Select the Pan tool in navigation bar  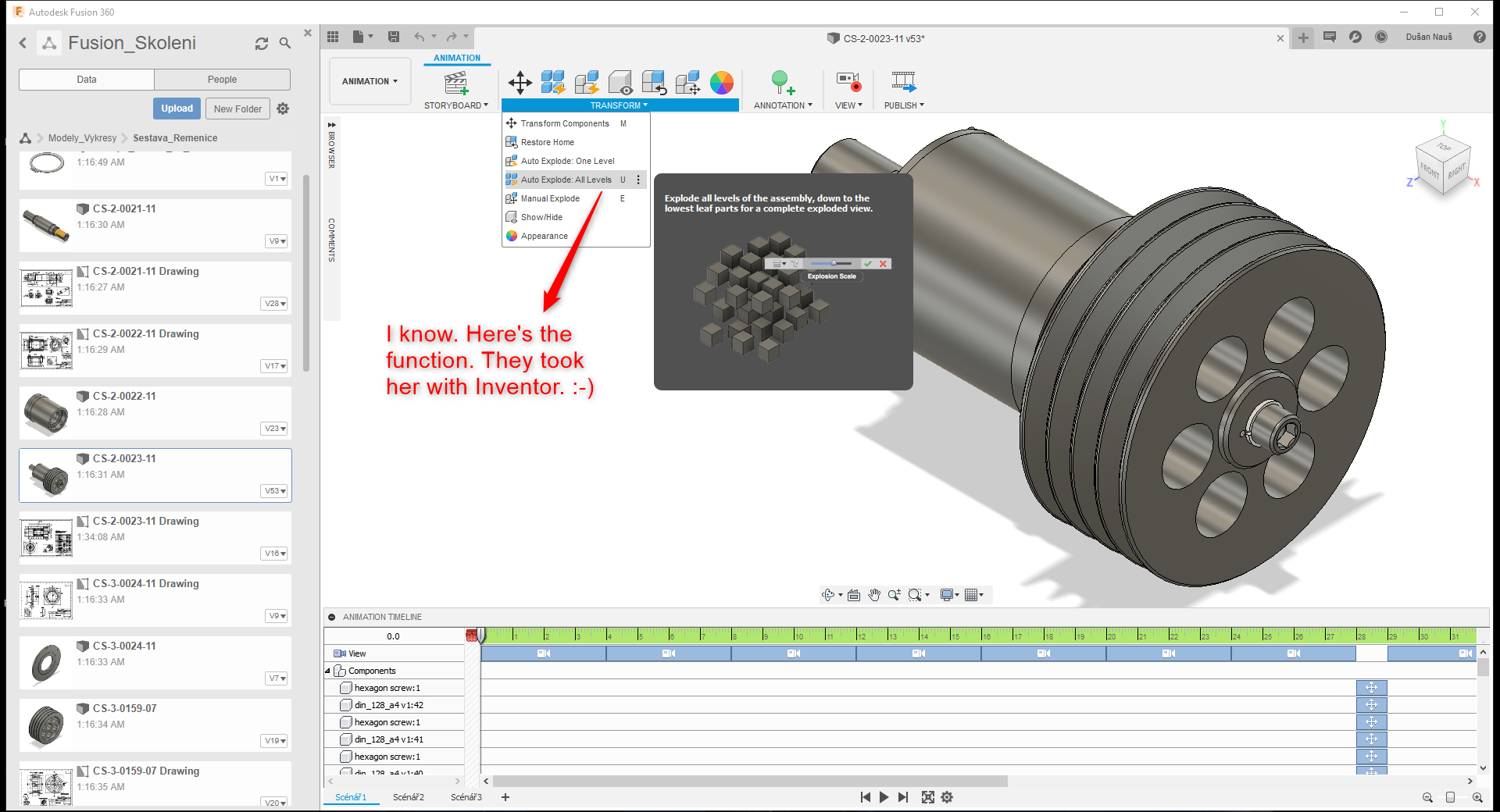tap(875, 594)
